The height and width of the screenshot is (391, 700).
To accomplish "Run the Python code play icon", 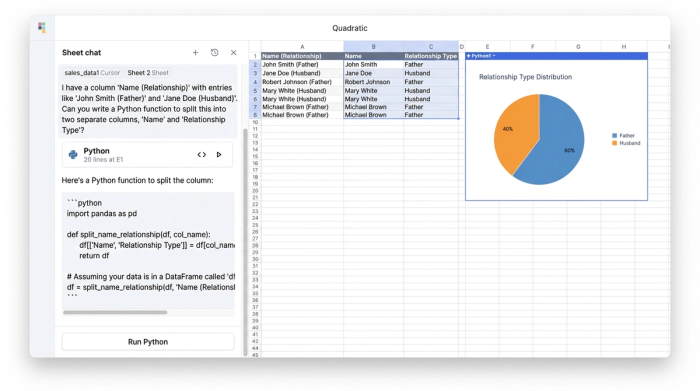I will [219, 154].
